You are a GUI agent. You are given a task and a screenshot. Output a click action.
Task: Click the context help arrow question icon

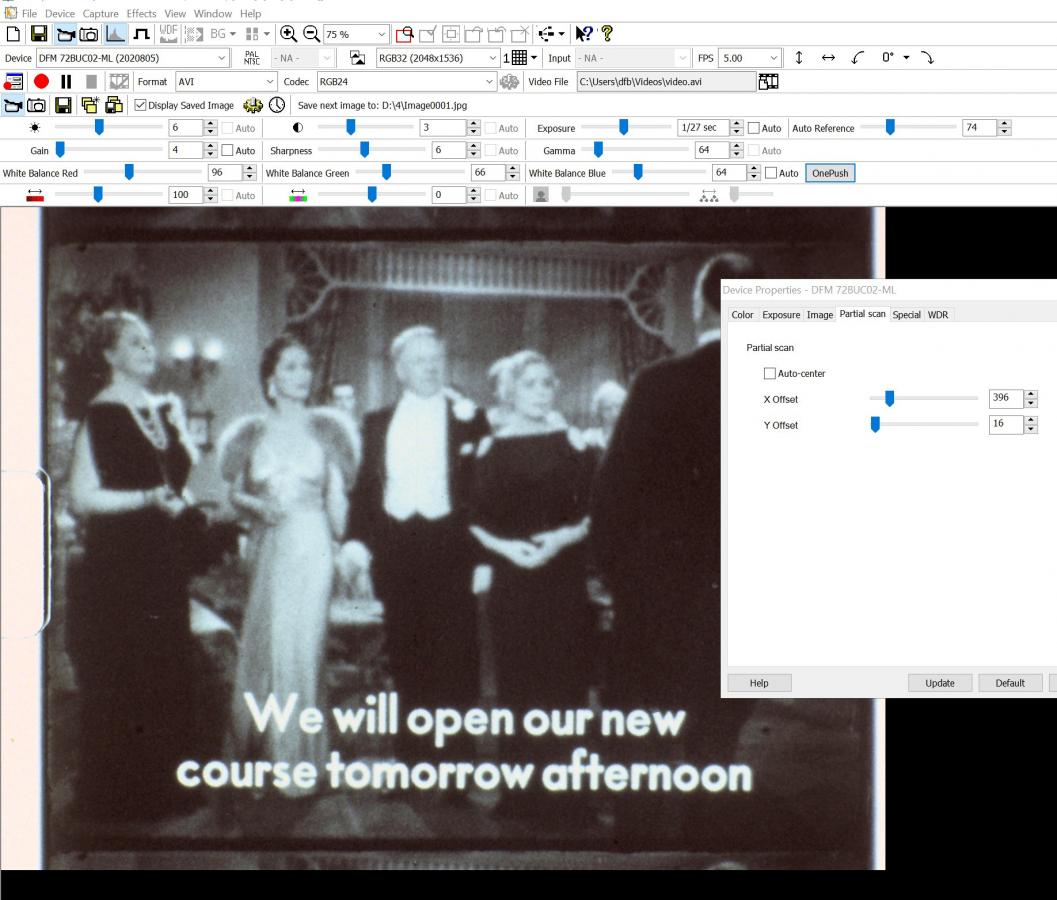click(x=584, y=34)
